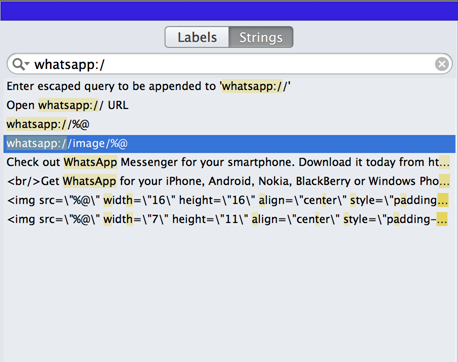
Task: Clear the search field with the X icon
Action: 442,64
